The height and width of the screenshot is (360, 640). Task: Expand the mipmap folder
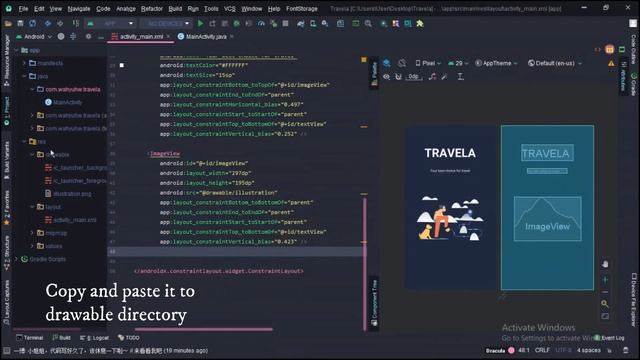coord(32,233)
